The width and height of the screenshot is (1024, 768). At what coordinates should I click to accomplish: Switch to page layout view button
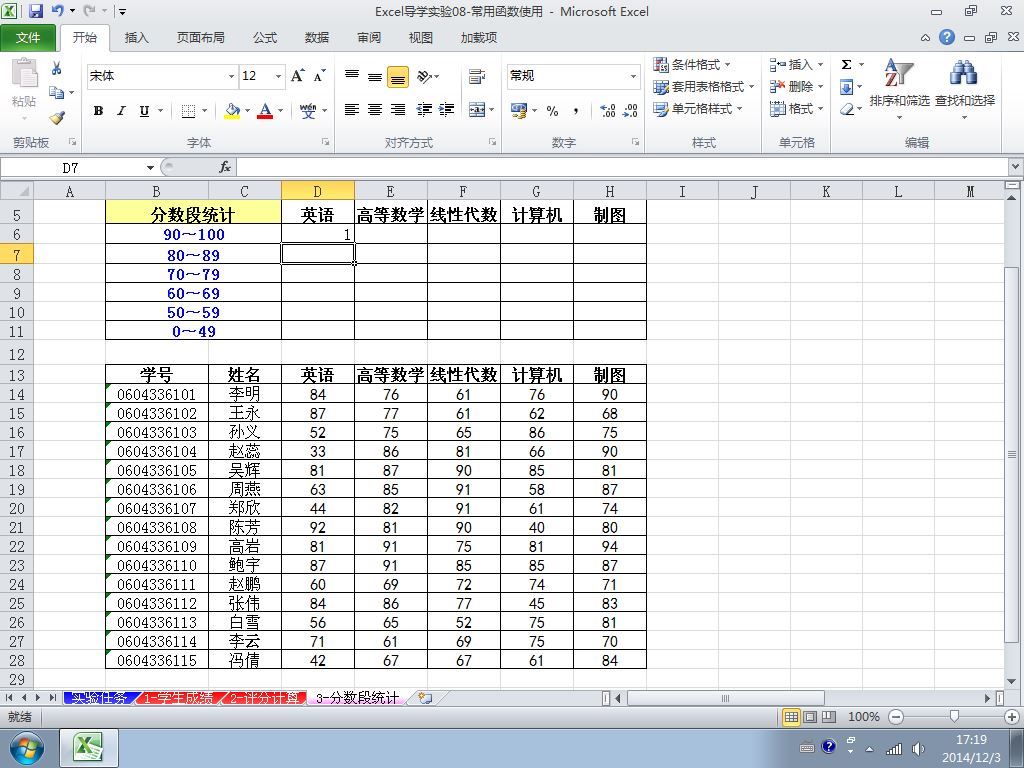pyautogui.click(x=810, y=717)
